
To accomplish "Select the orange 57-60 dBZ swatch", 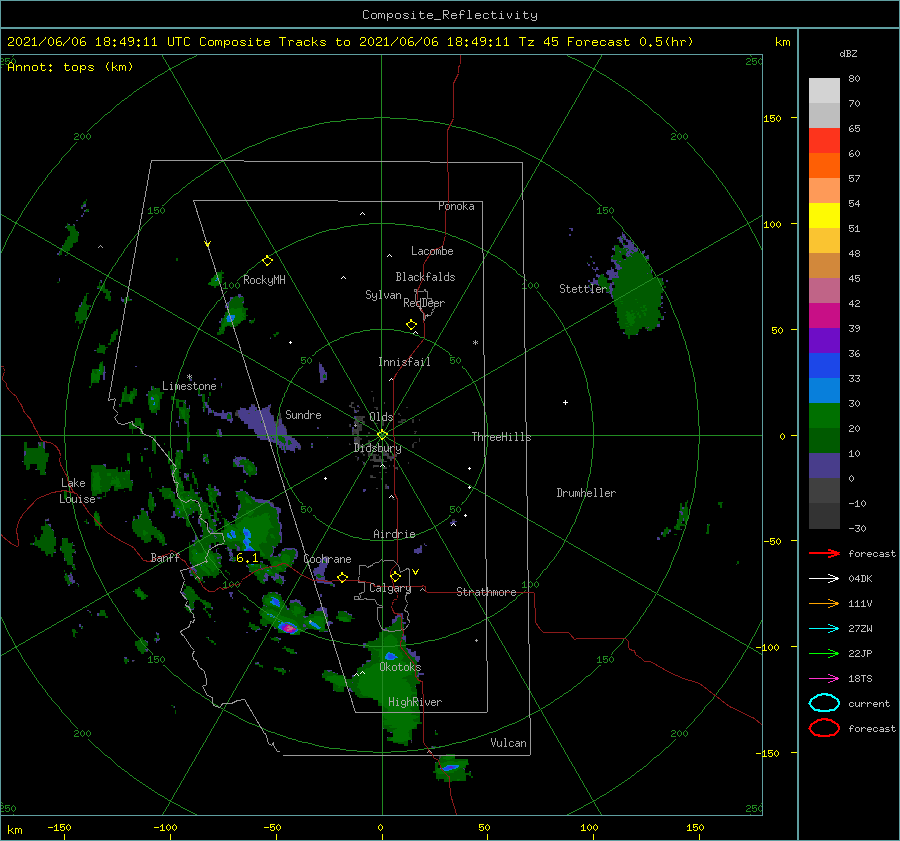I will [x=824, y=165].
